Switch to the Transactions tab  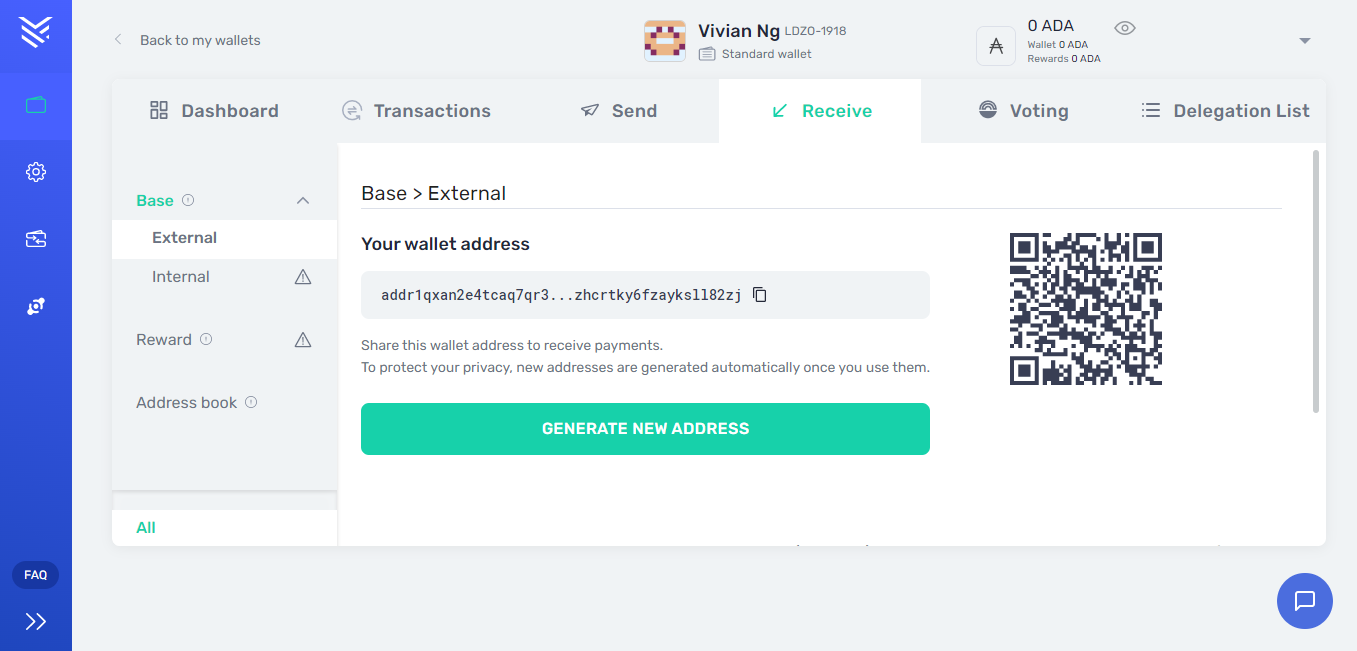[x=417, y=111]
